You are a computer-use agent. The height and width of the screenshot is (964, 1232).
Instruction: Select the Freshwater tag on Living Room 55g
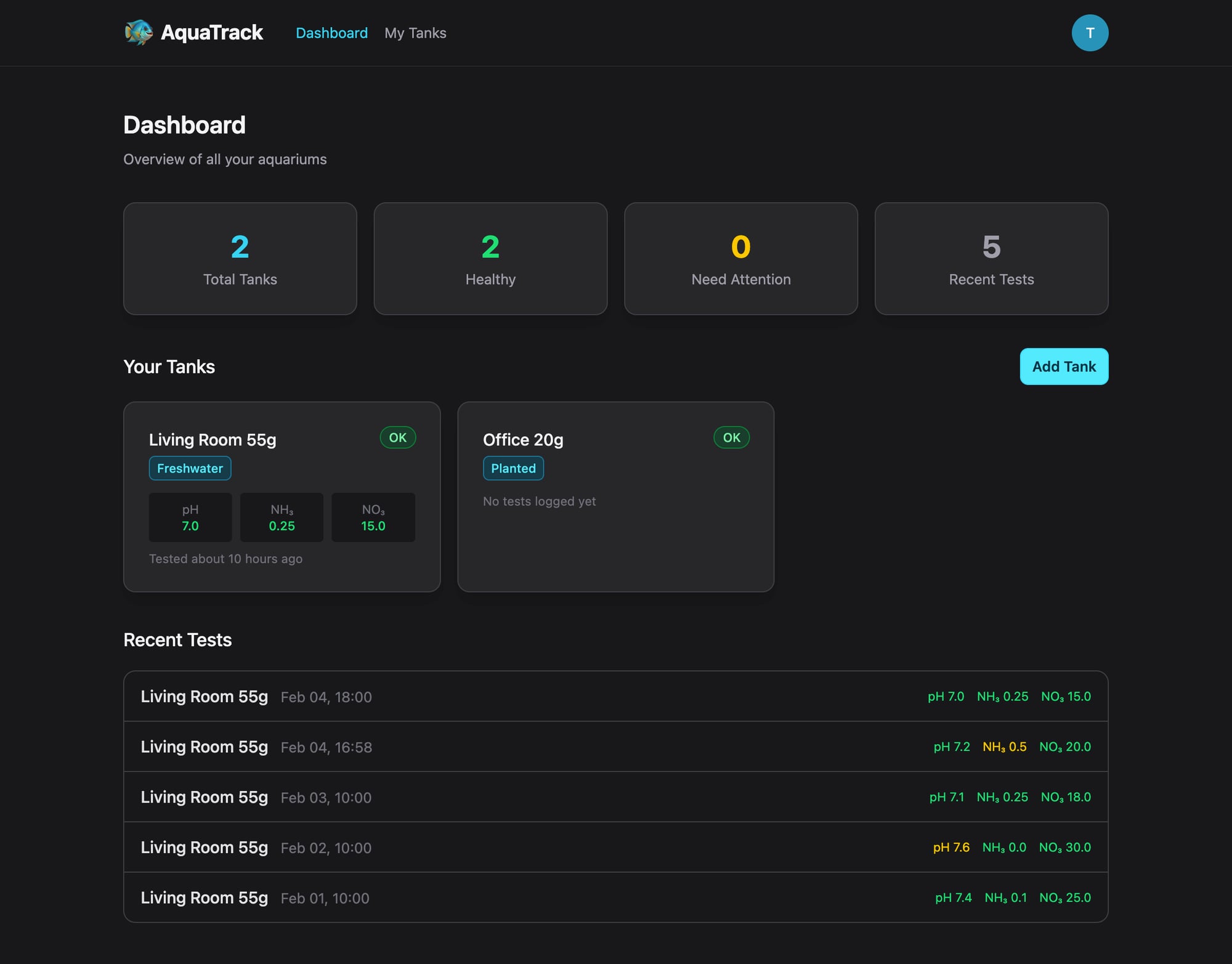pyautogui.click(x=190, y=468)
